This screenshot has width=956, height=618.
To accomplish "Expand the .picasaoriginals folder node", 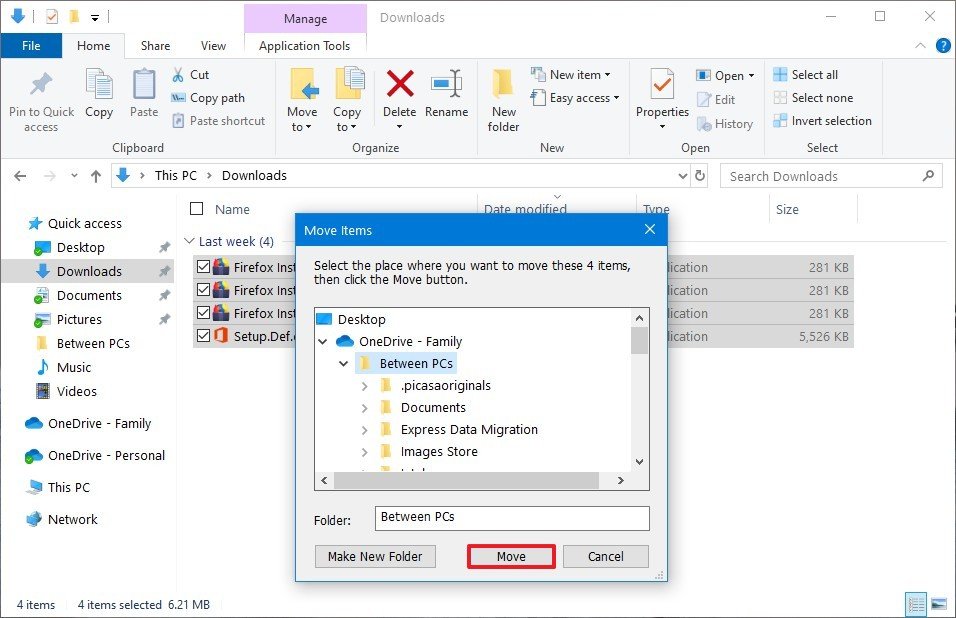I will coord(365,386).
